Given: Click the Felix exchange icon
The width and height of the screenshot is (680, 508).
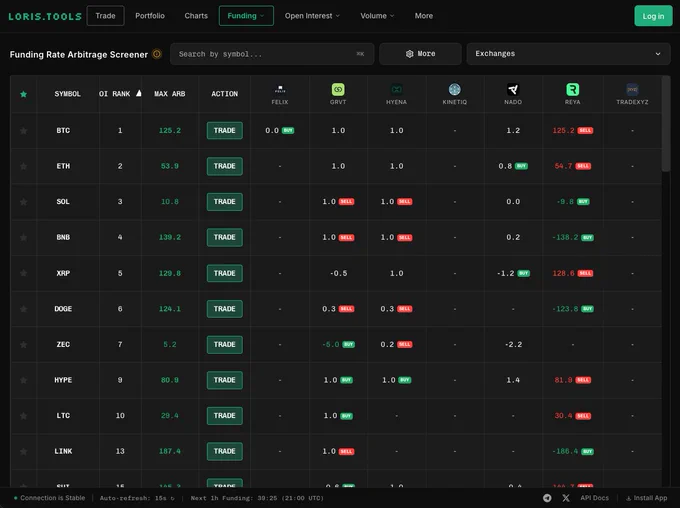Looking at the screenshot, I should pyautogui.click(x=280, y=90).
